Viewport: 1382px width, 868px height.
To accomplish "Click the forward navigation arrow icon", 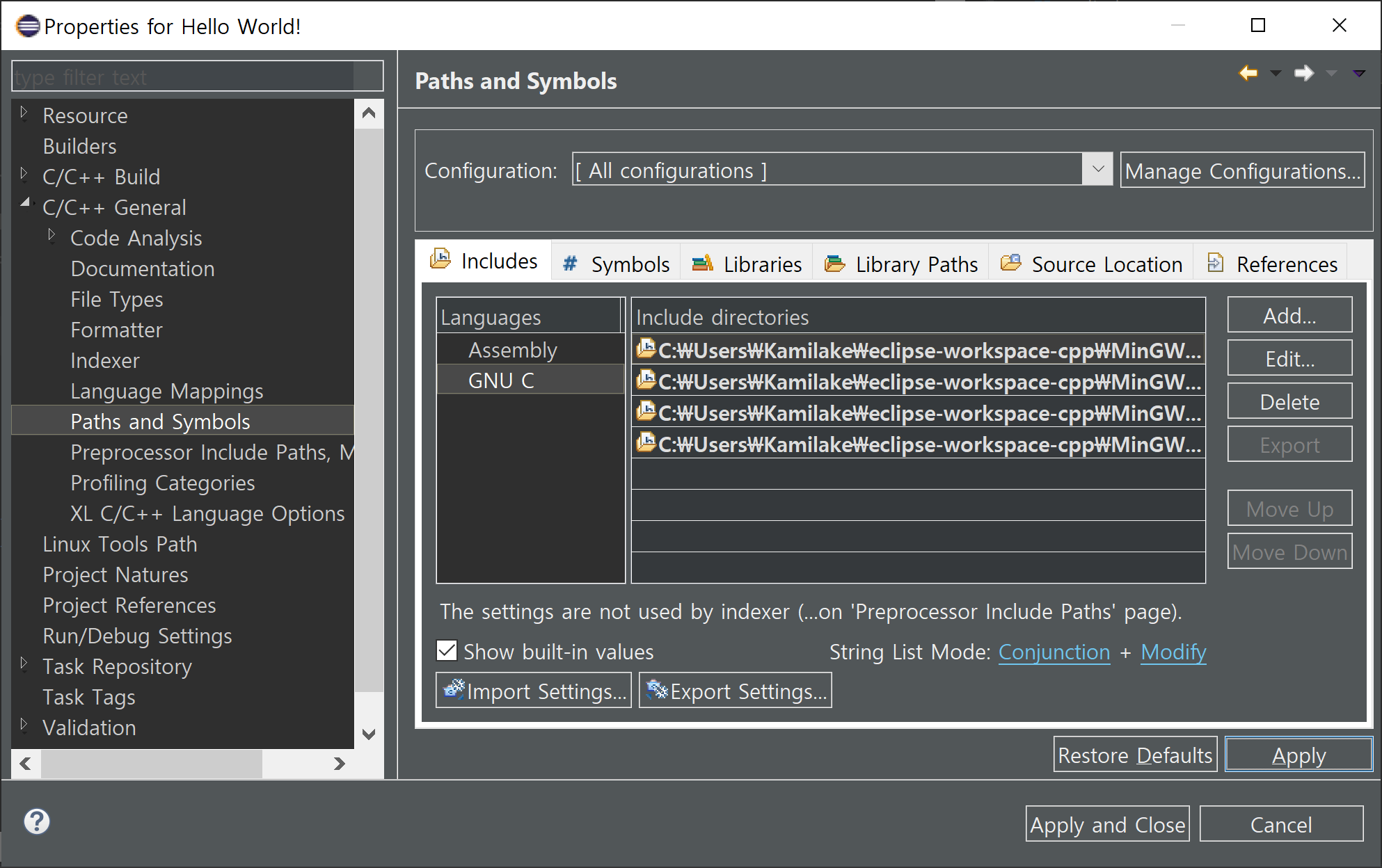I will pyautogui.click(x=1303, y=73).
